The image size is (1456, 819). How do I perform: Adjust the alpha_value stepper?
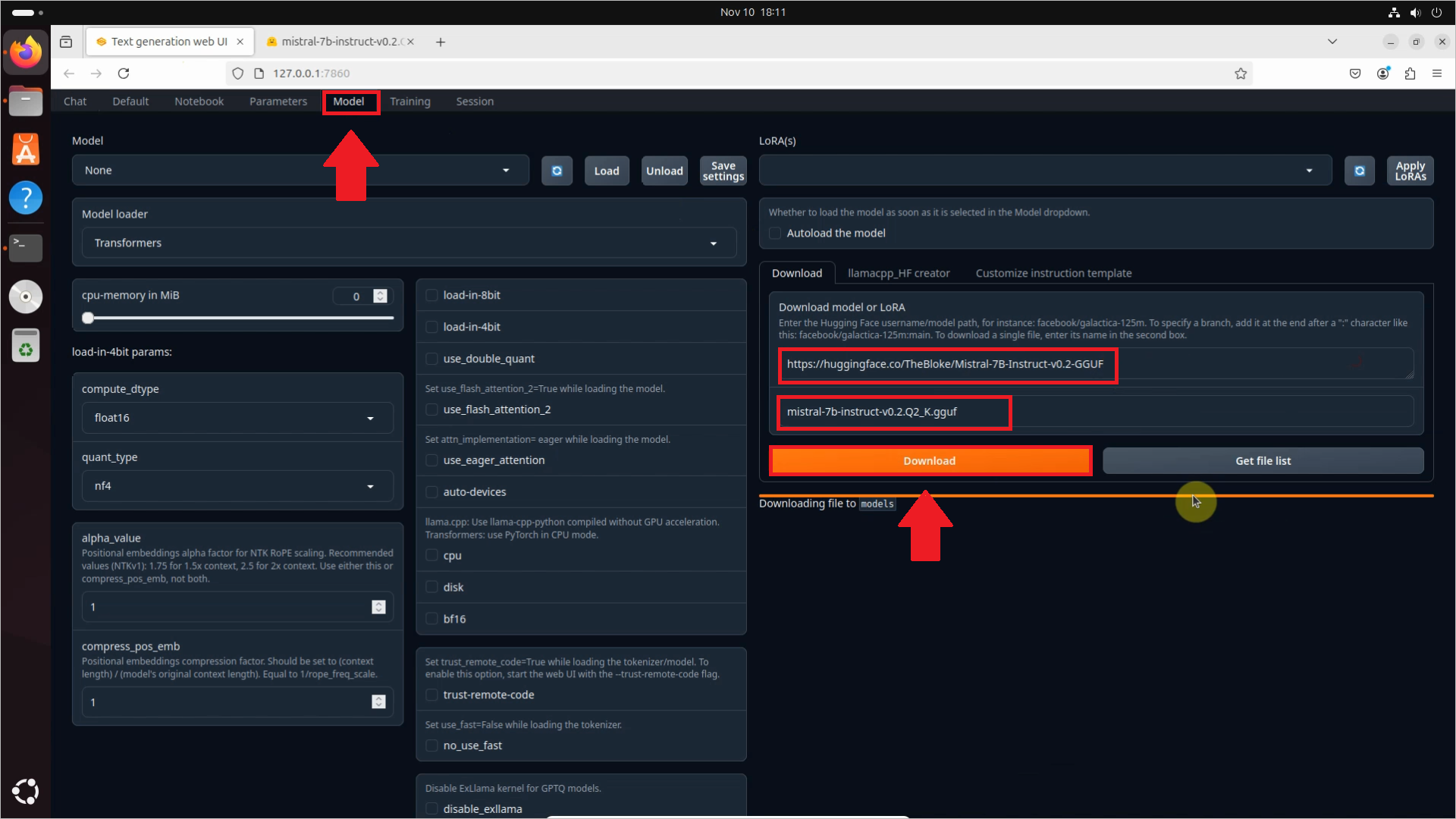[379, 607]
